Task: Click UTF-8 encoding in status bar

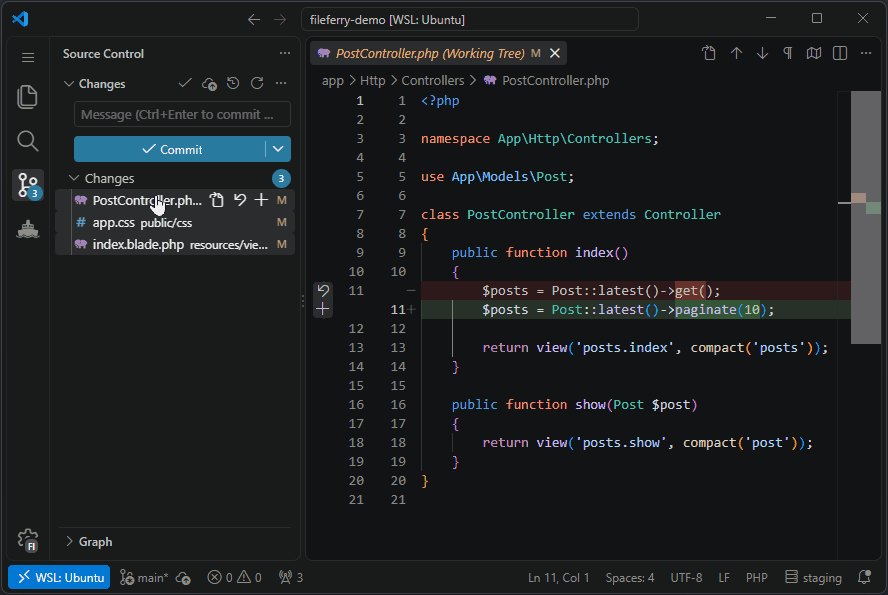Action: 686,577
